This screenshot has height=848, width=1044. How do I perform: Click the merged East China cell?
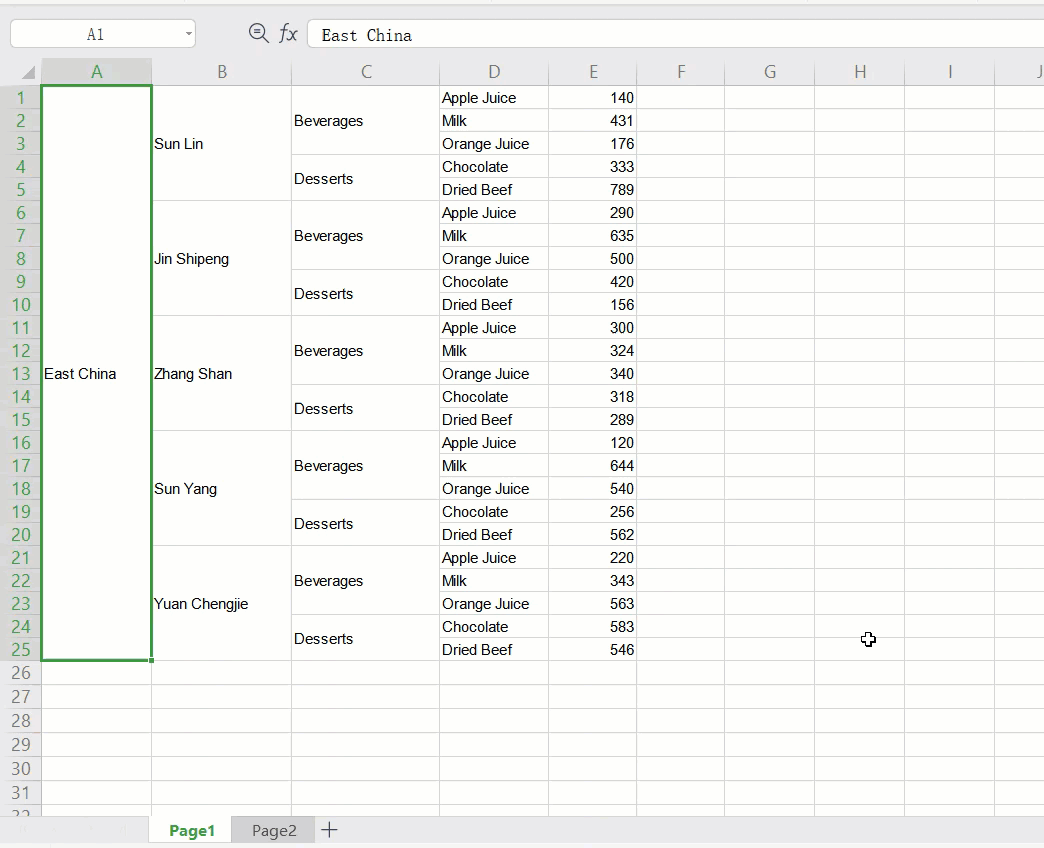click(x=97, y=373)
